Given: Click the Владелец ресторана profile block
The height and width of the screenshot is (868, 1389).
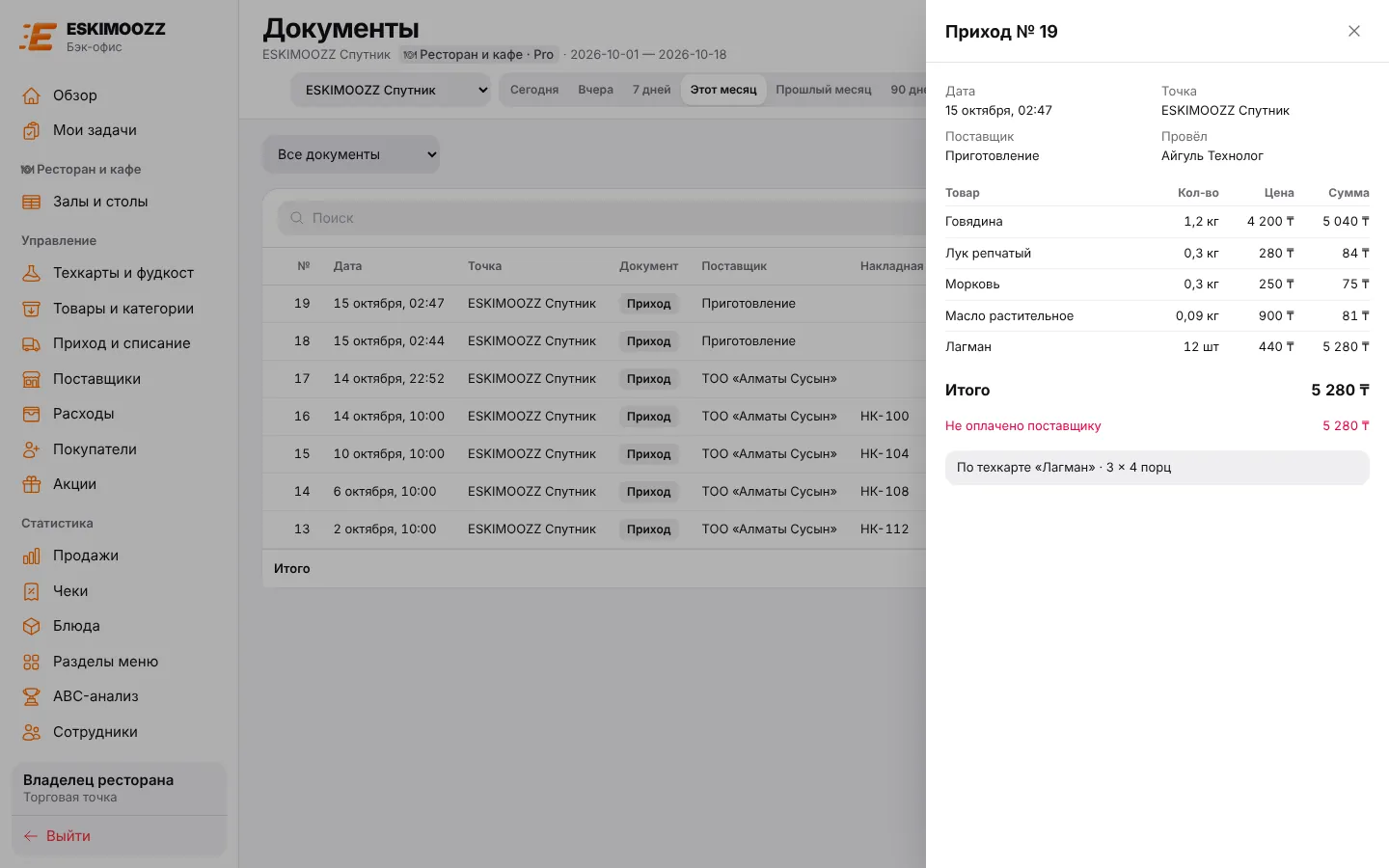Looking at the screenshot, I should point(119,788).
